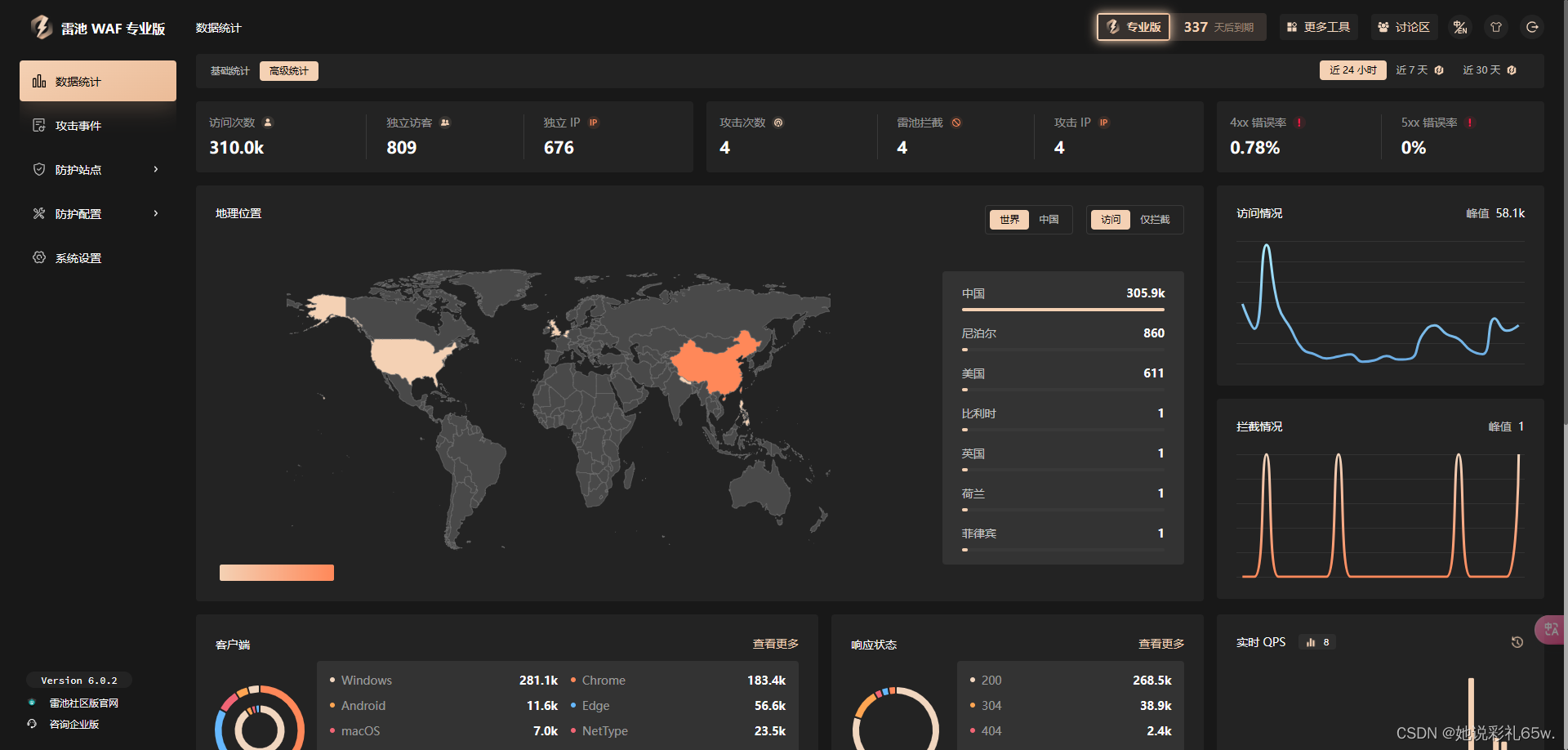Screen dimensions: 1568x750
Task: Click the 咨询企业版 headset icon
Action: coord(32,724)
